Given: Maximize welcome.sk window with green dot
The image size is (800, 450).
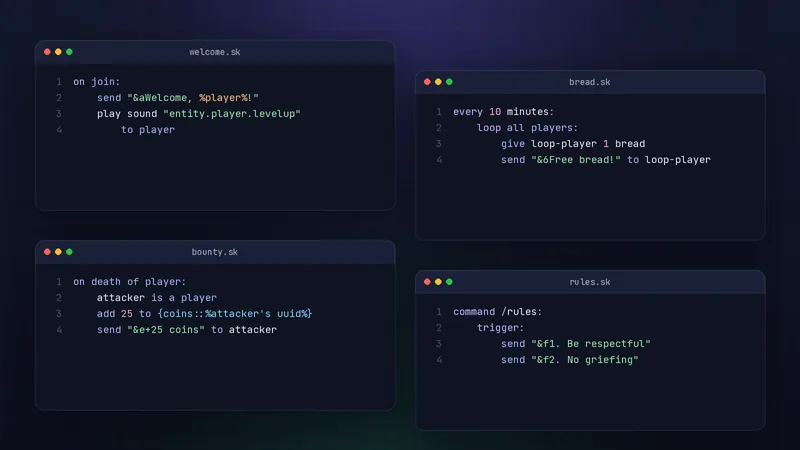Looking at the screenshot, I should 69,52.
